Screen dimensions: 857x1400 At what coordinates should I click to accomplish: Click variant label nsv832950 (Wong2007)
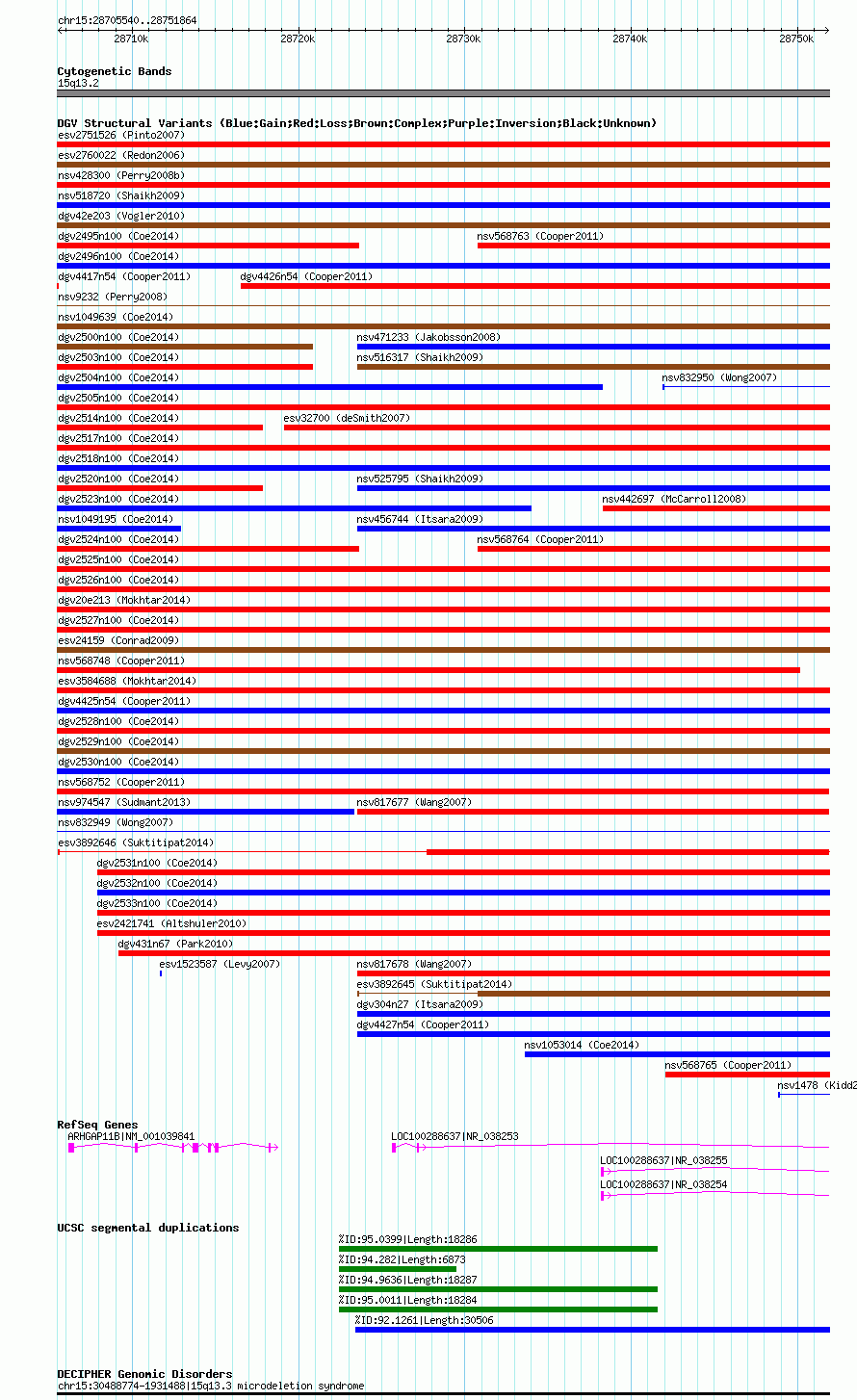pos(719,377)
